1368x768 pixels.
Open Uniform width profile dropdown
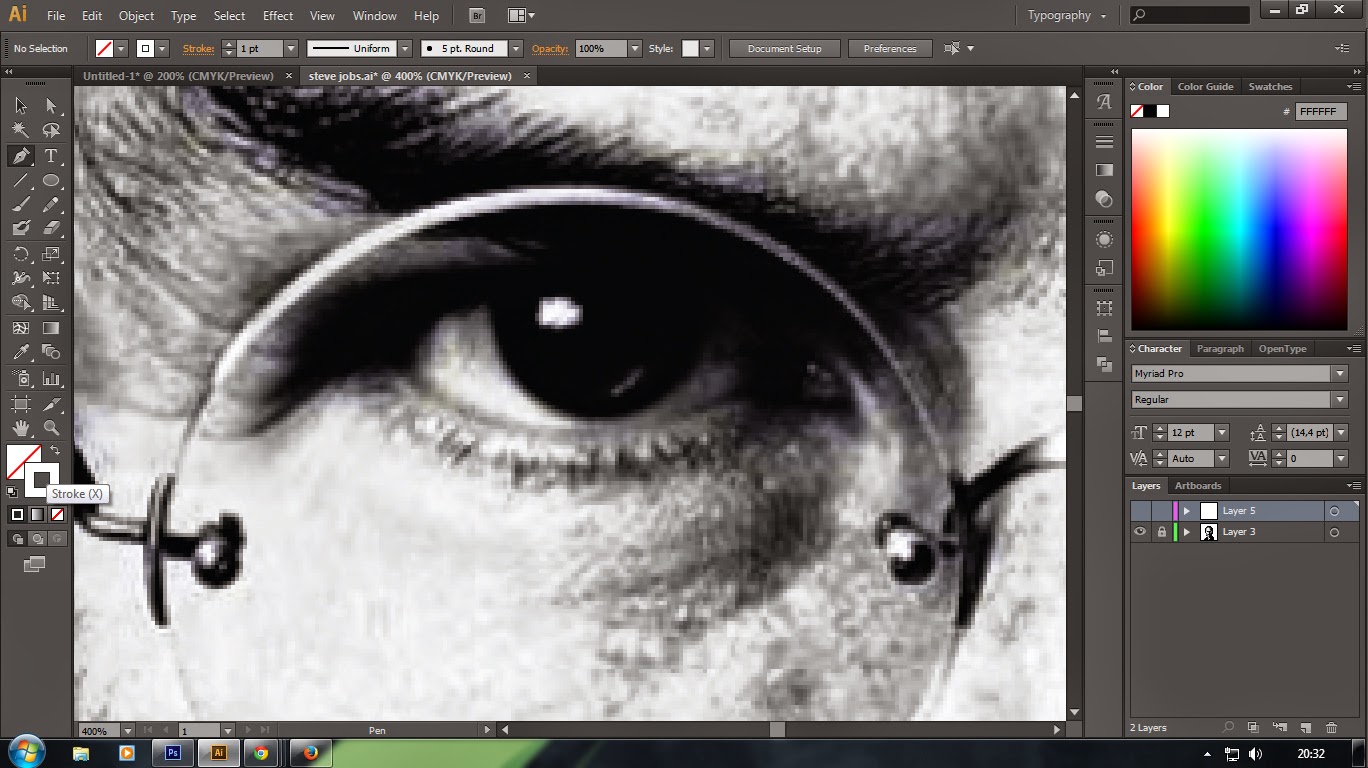pyautogui.click(x=405, y=48)
